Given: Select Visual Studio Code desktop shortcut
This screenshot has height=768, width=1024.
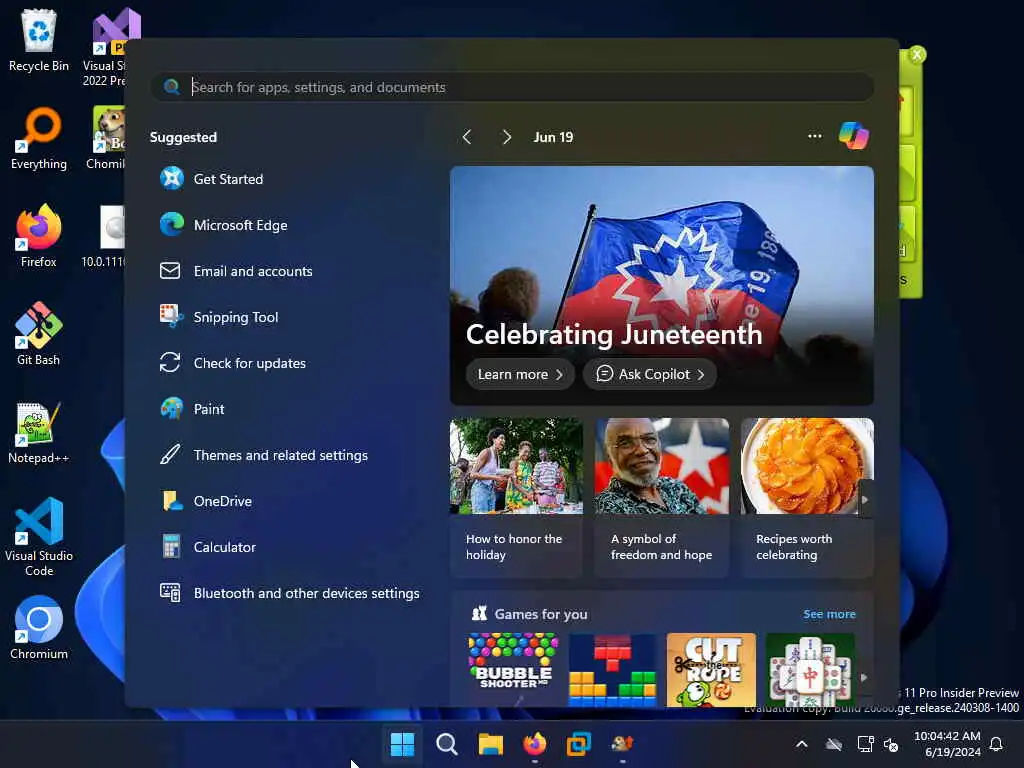Looking at the screenshot, I should [39, 537].
